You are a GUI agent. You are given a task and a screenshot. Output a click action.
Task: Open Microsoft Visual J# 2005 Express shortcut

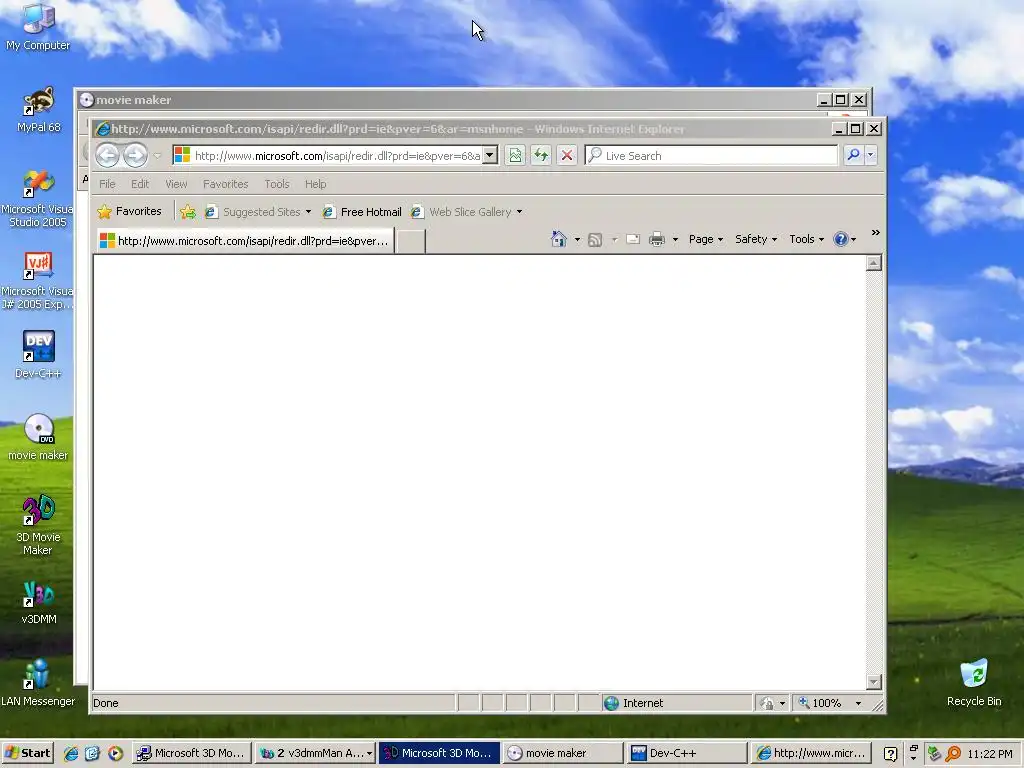[37, 280]
